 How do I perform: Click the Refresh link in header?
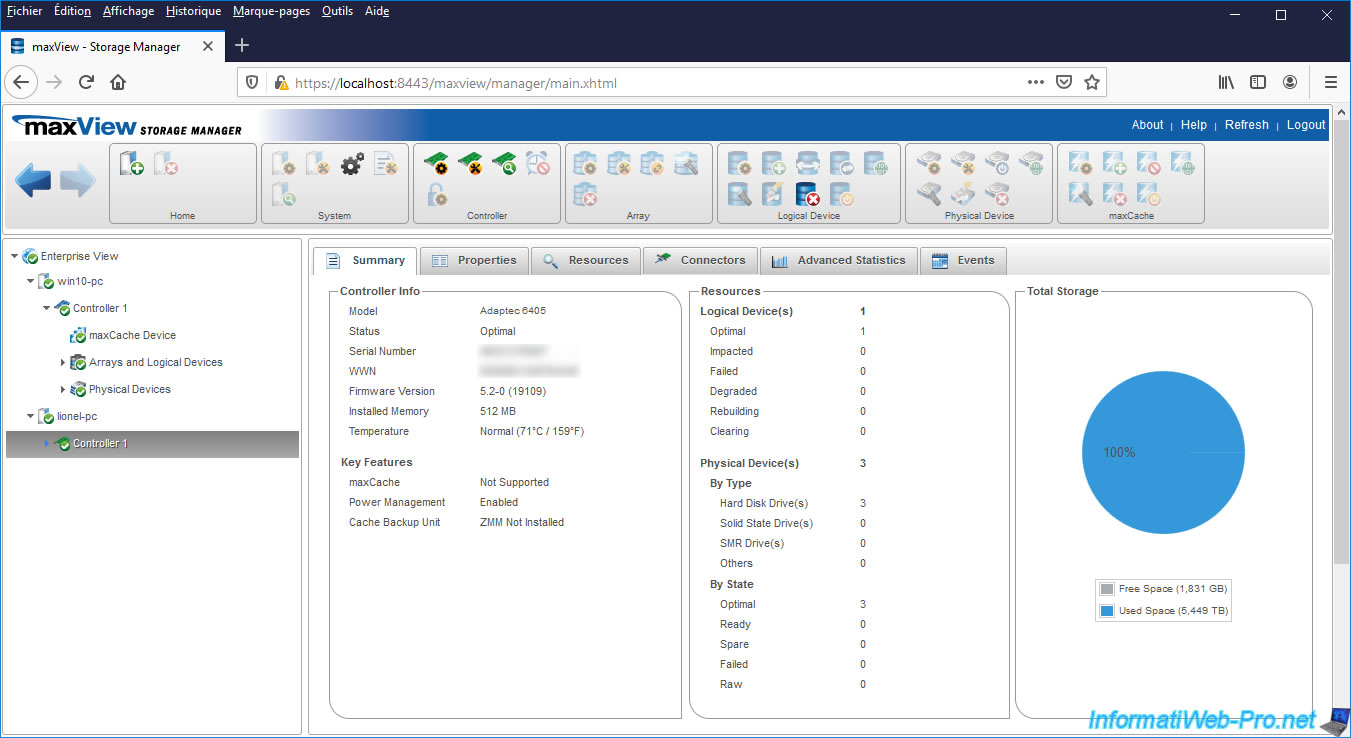tap(1246, 125)
